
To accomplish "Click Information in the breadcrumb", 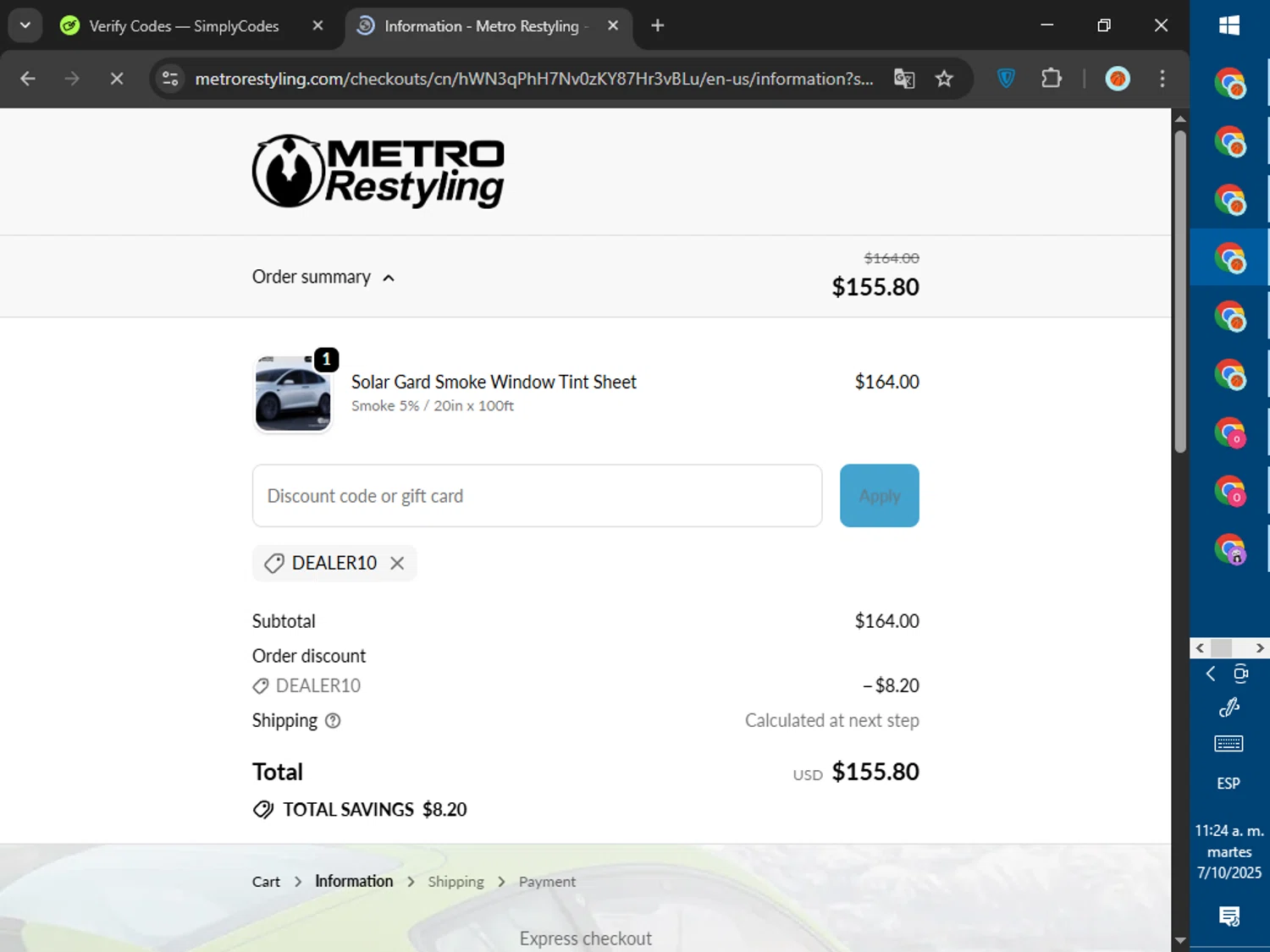I will click(354, 881).
